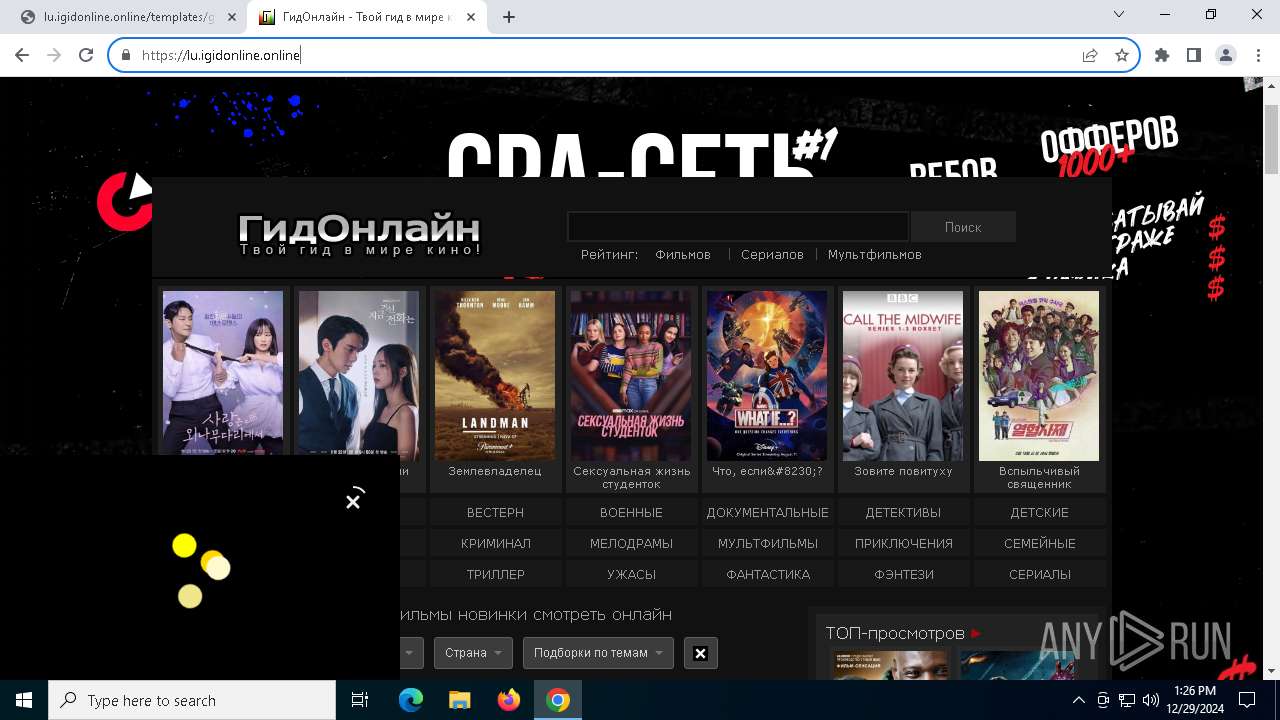
Task: Show the tab search dropdown arrow
Action: coord(1119,15)
